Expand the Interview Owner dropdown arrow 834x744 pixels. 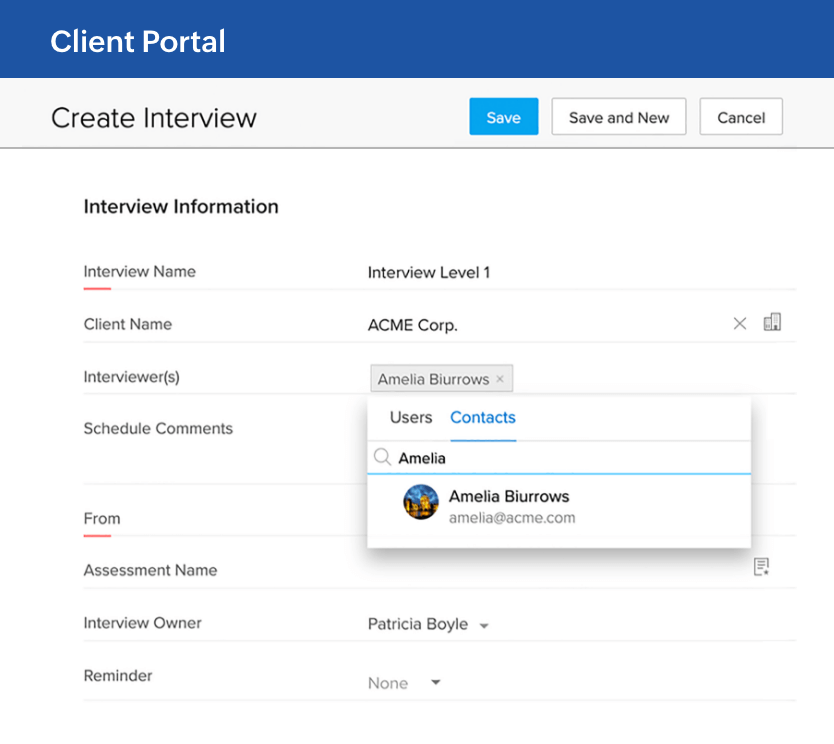pyautogui.click(x=484, y=626)
